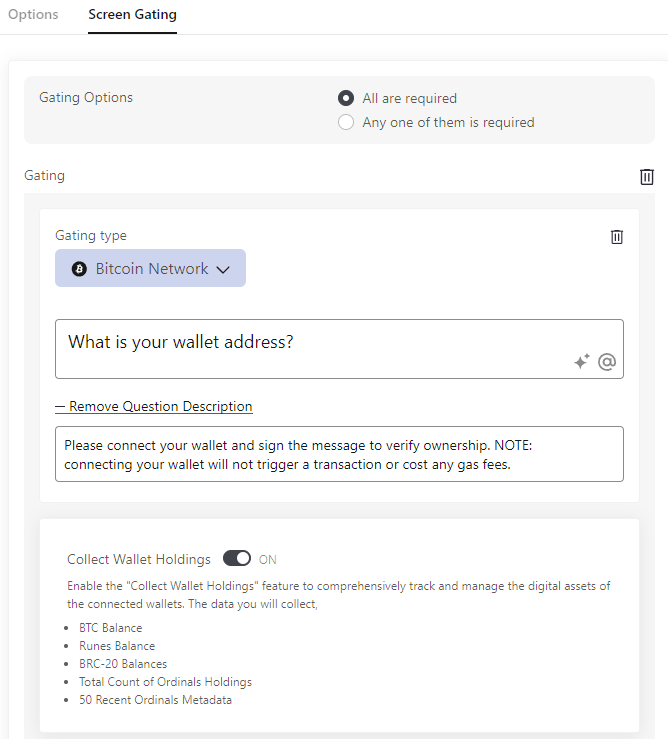Click the Remove Question Description link
Image resolution: width=668 pixels, height=739 pixels.
(160, 406)
